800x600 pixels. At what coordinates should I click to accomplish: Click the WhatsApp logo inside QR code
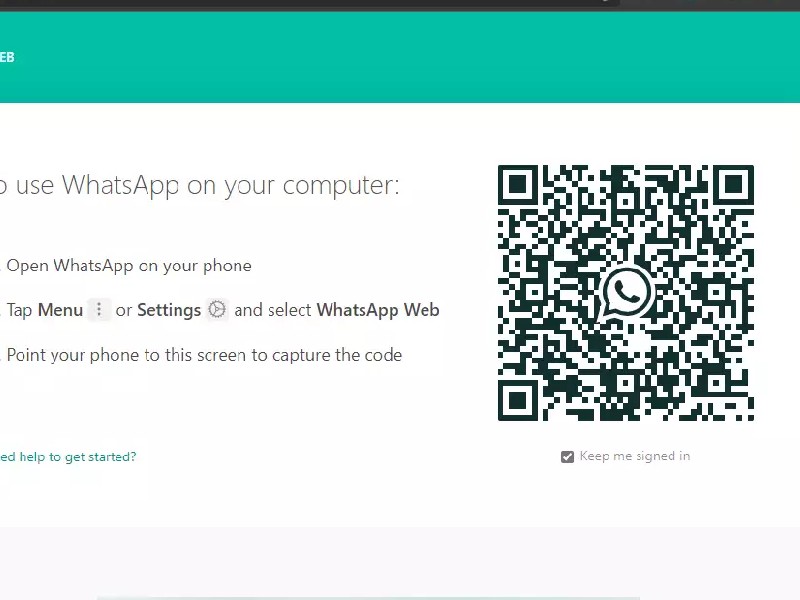627,293
